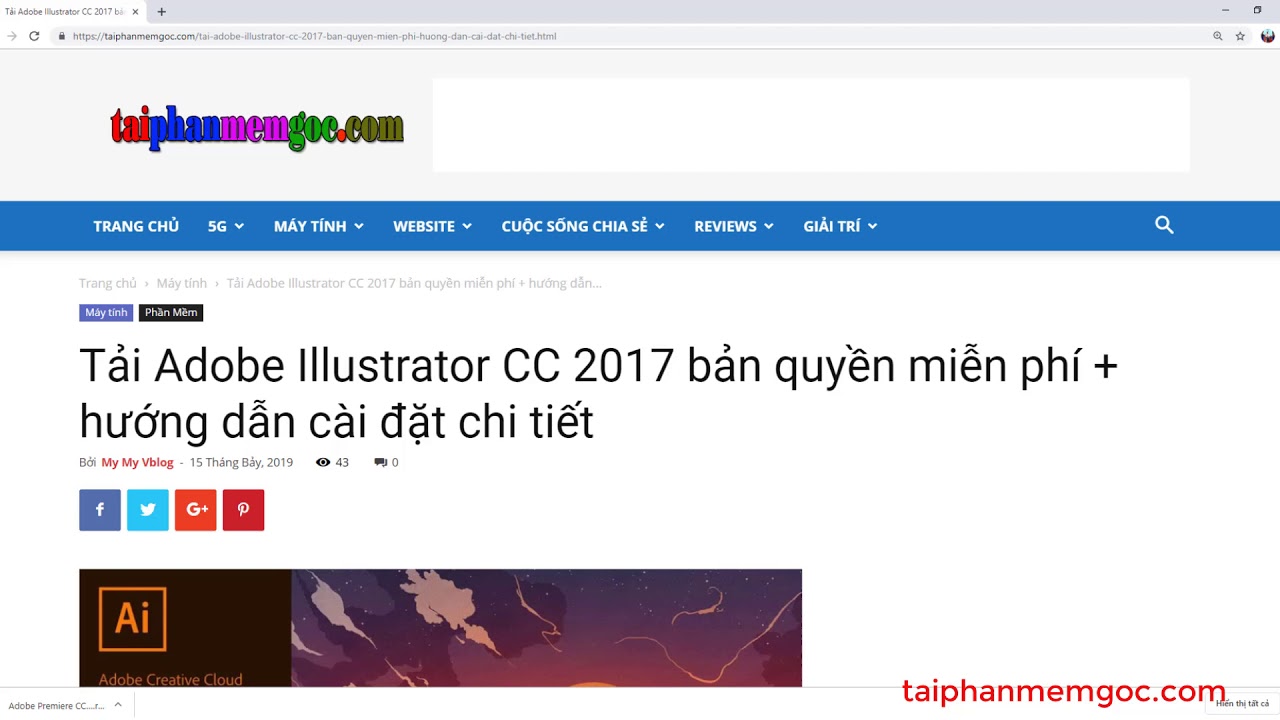The width and height of the screenshot is (1280, 720).
Task: Click the address bar URL field
Action: (630, 36)
